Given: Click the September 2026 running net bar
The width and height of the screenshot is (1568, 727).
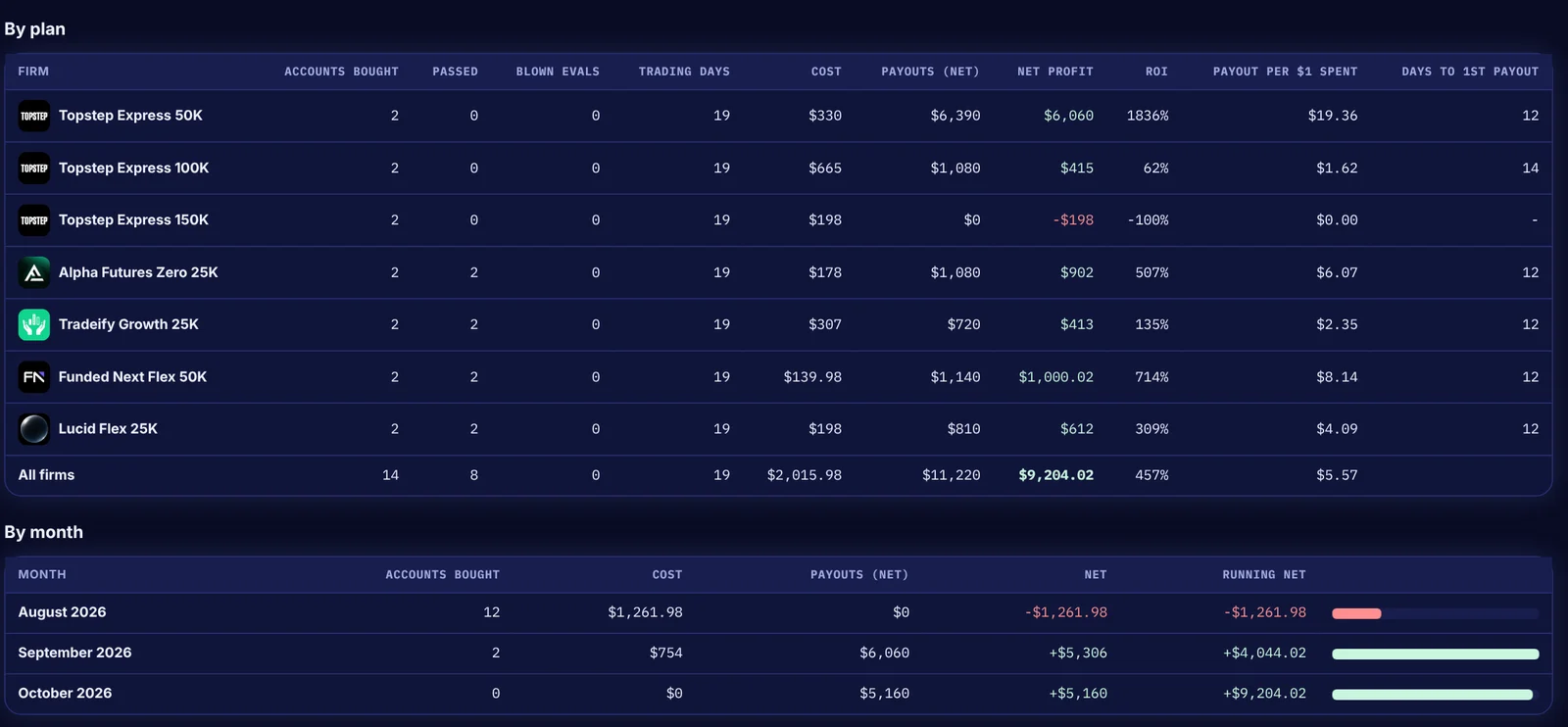Looking at the screenshot, I should coord(1435,654).
